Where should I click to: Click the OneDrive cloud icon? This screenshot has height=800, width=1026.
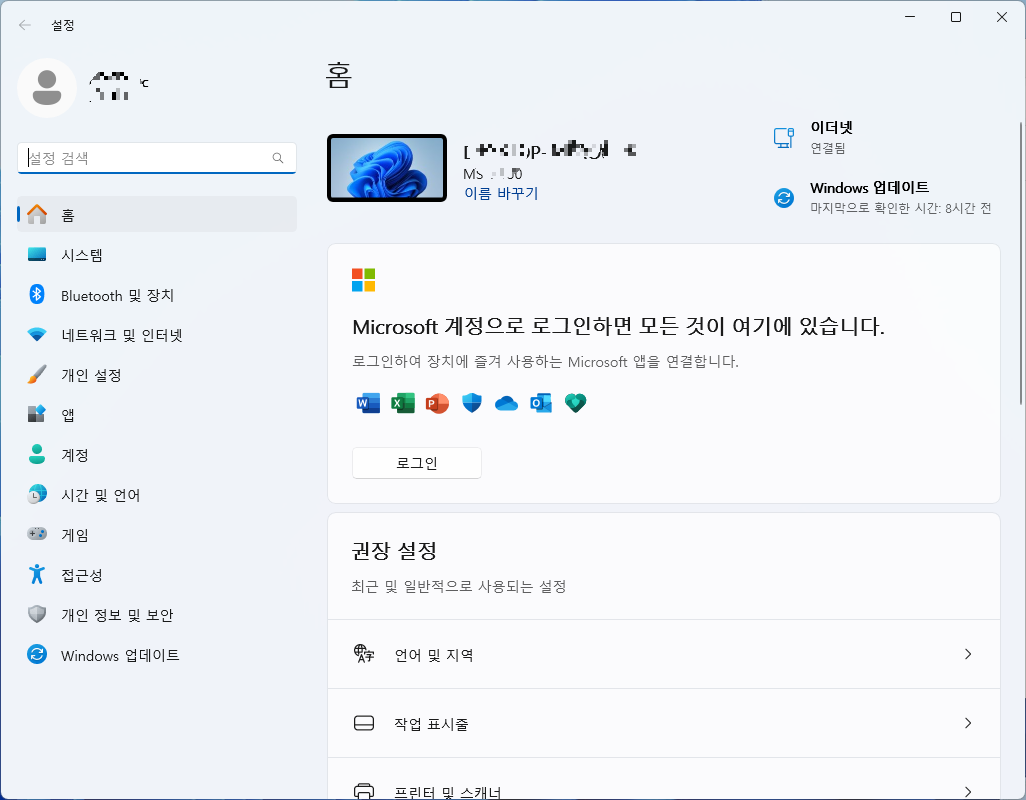(506, 404)
